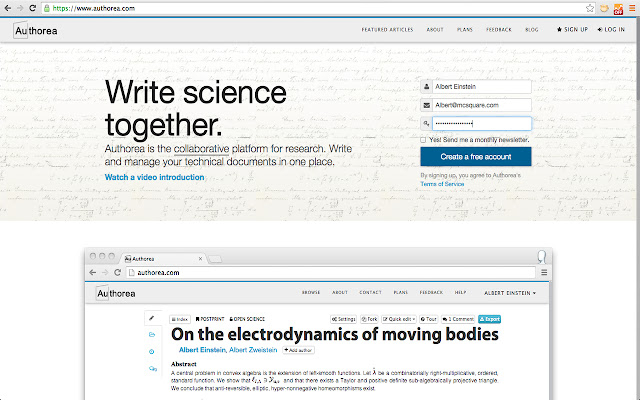640x400 pixels.
Task: Click the Abstract heading text
Action: [x=184, y=364]
